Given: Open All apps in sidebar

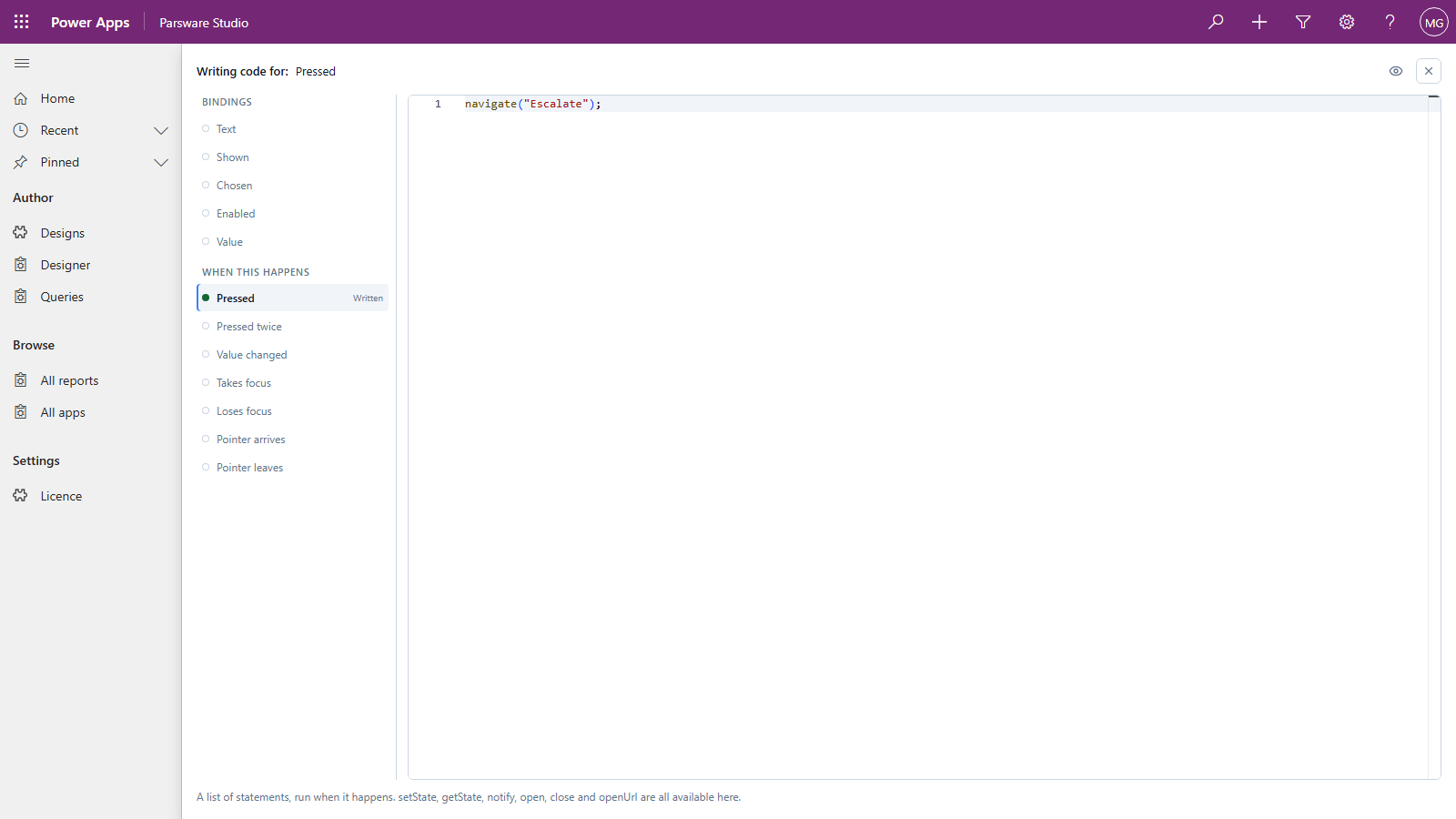Looking at the screenshot, I should (91, 412).
